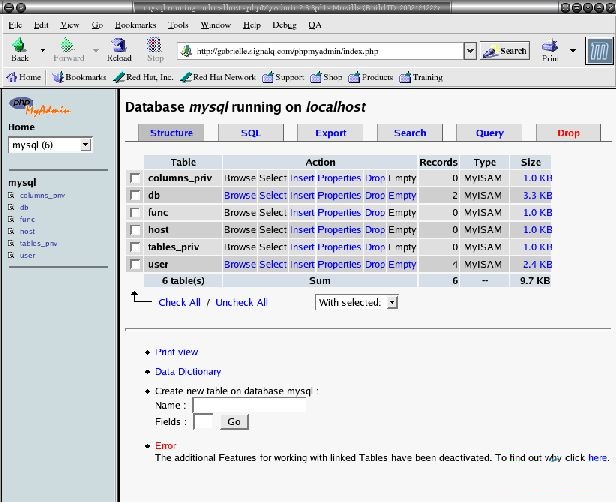Click the Back navigation icon
Image resolution: width=616 pixels, height=502 pixels.
click(19, 49)
